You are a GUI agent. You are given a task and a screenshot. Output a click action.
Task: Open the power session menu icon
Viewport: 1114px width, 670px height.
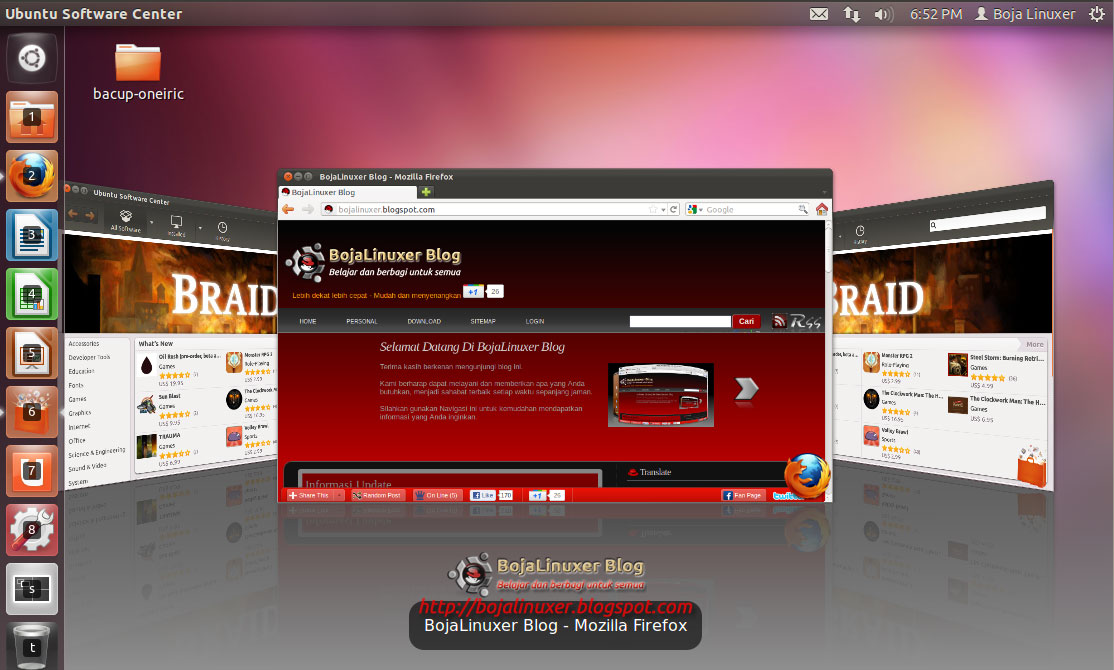(x=1097, y=13)
